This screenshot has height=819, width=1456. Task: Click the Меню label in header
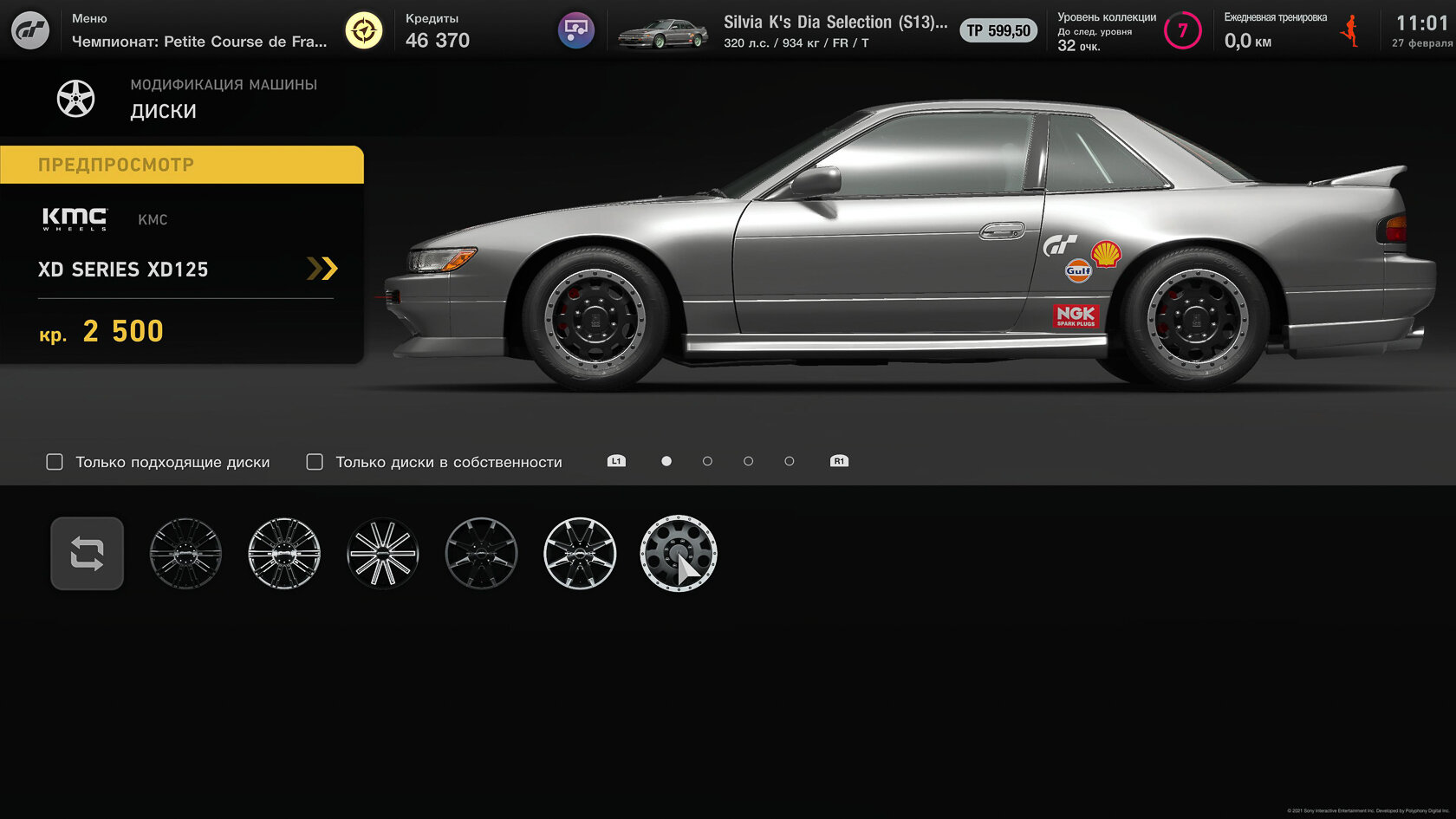tap(89, 18)
